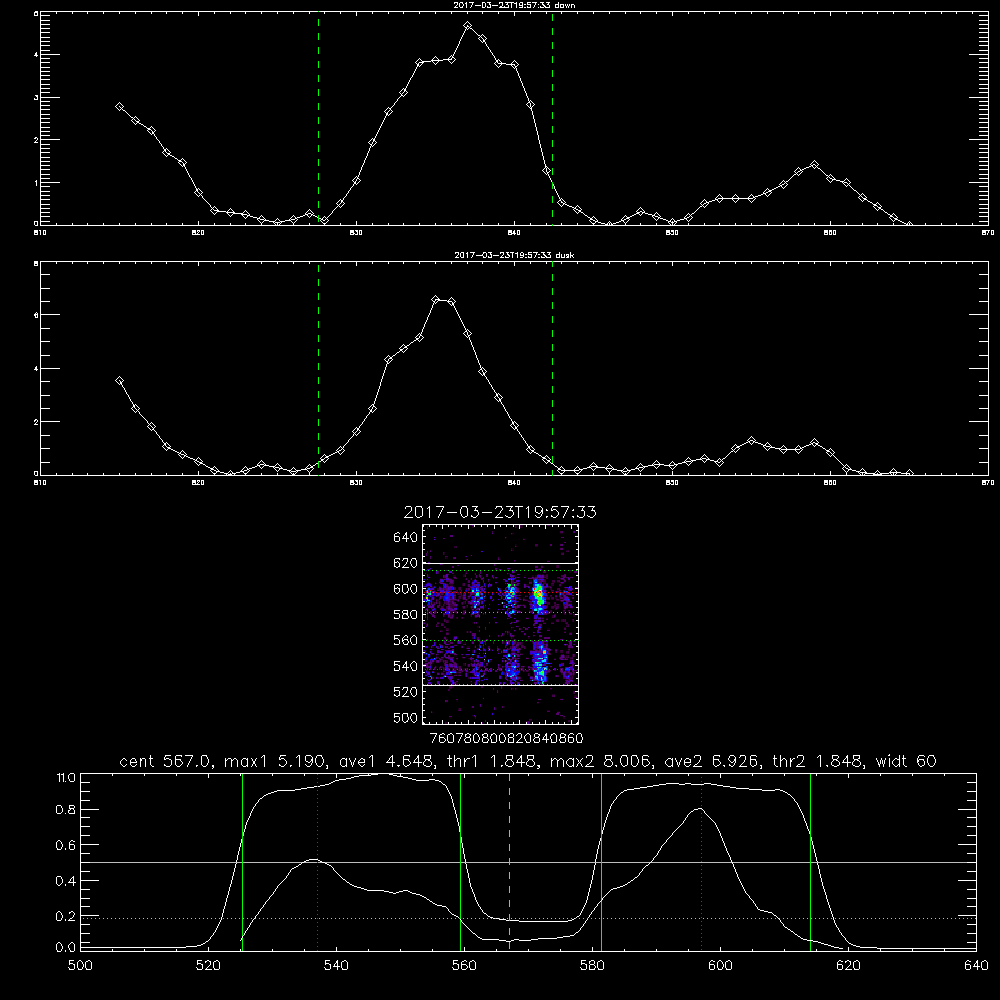1000x1000 pixels.
Task: Click the taller peak near 597 in bottom plot
Action: pos(700,809)
